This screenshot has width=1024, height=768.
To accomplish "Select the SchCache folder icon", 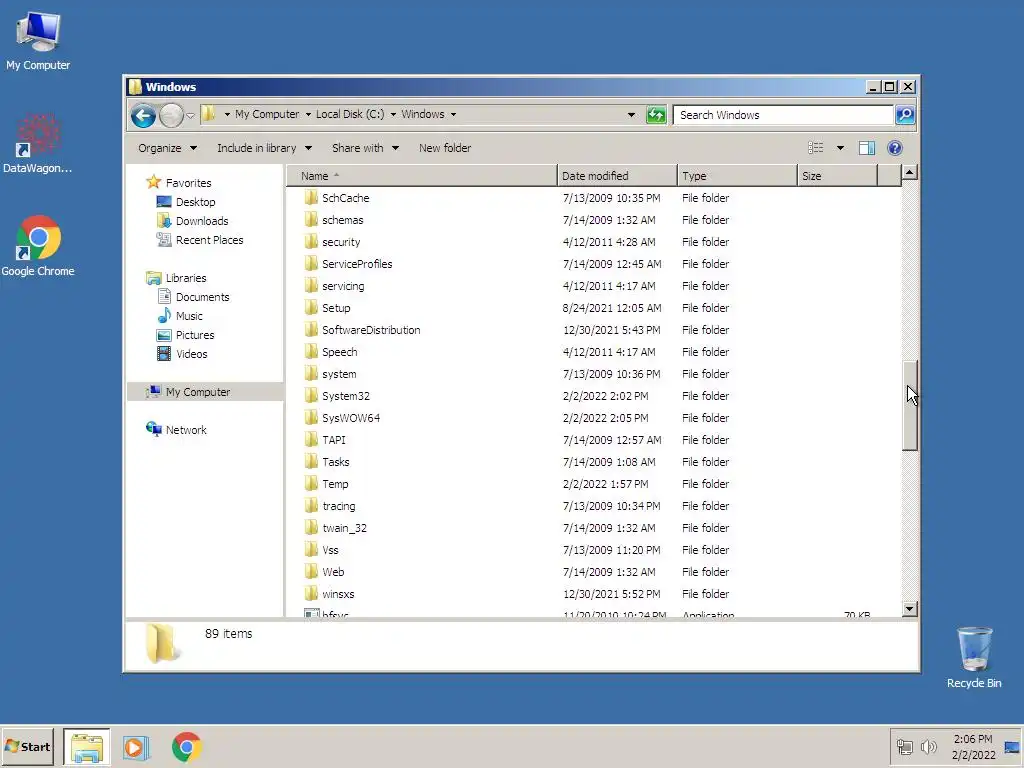I will coord(312,197).
